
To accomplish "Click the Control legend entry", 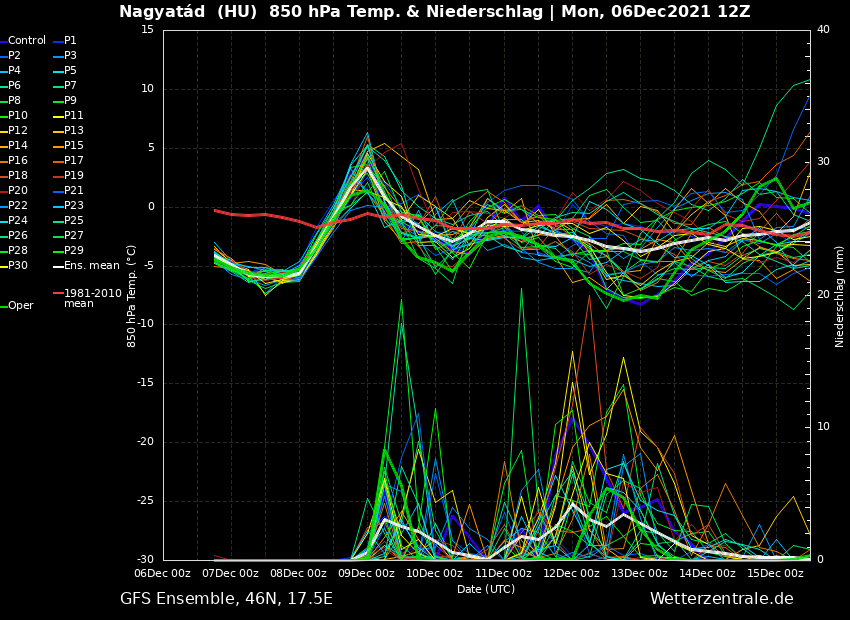I will (26, 41).
